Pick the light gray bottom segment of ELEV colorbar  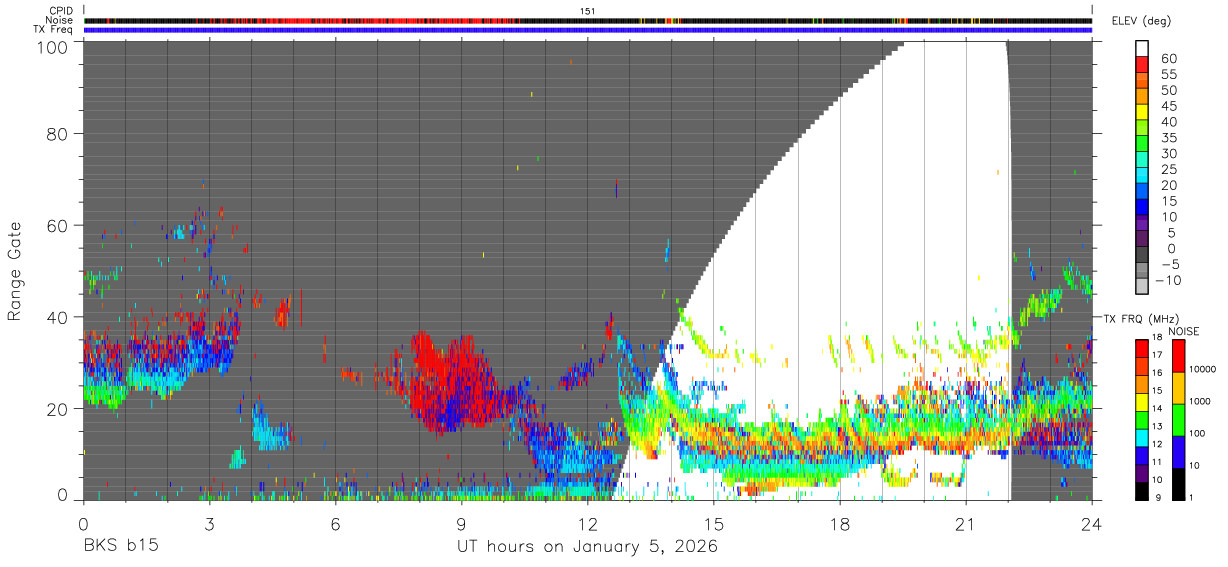[x=1142, y=285]
